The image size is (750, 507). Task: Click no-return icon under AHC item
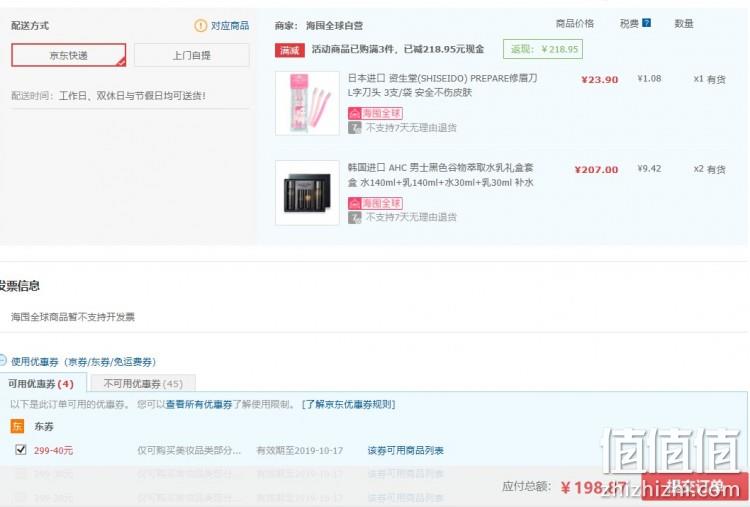tap(354, 218)
